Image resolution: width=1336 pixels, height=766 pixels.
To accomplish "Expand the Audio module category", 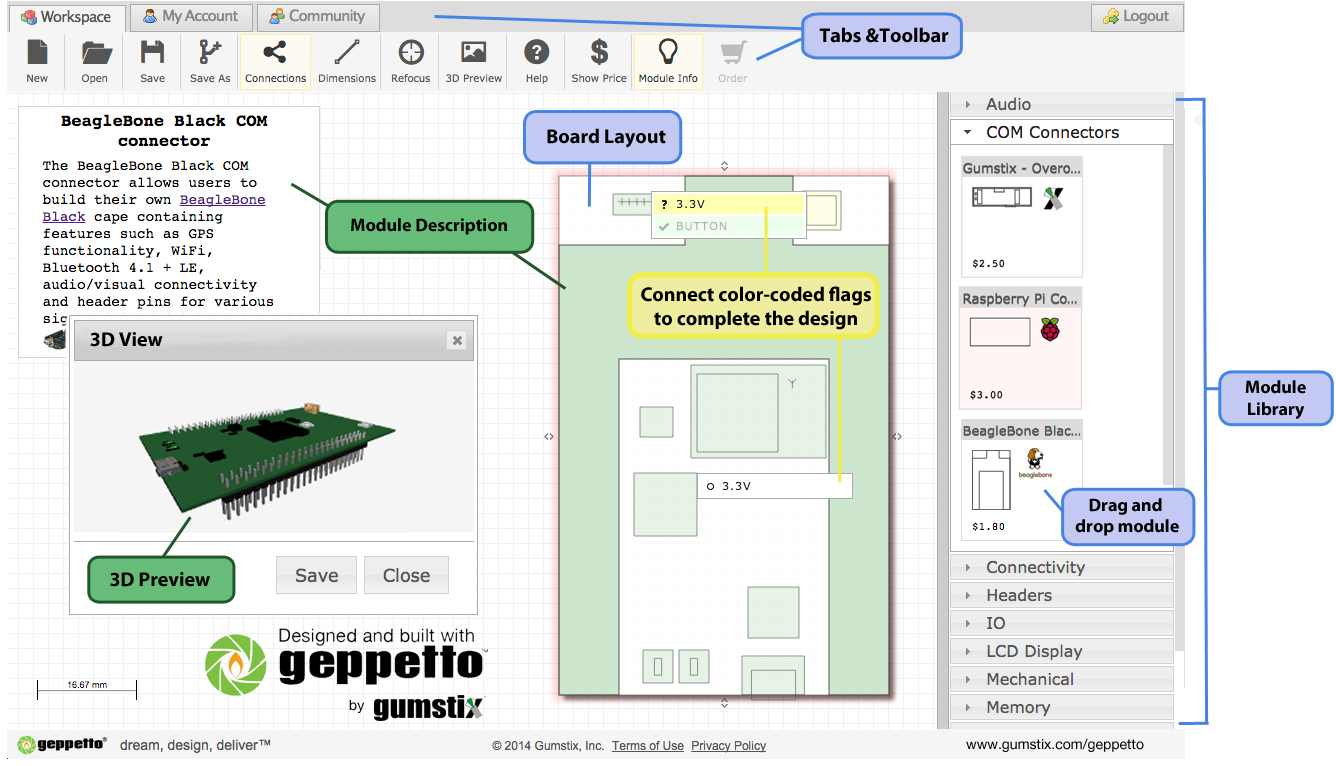I will [x=1061, y=104].
